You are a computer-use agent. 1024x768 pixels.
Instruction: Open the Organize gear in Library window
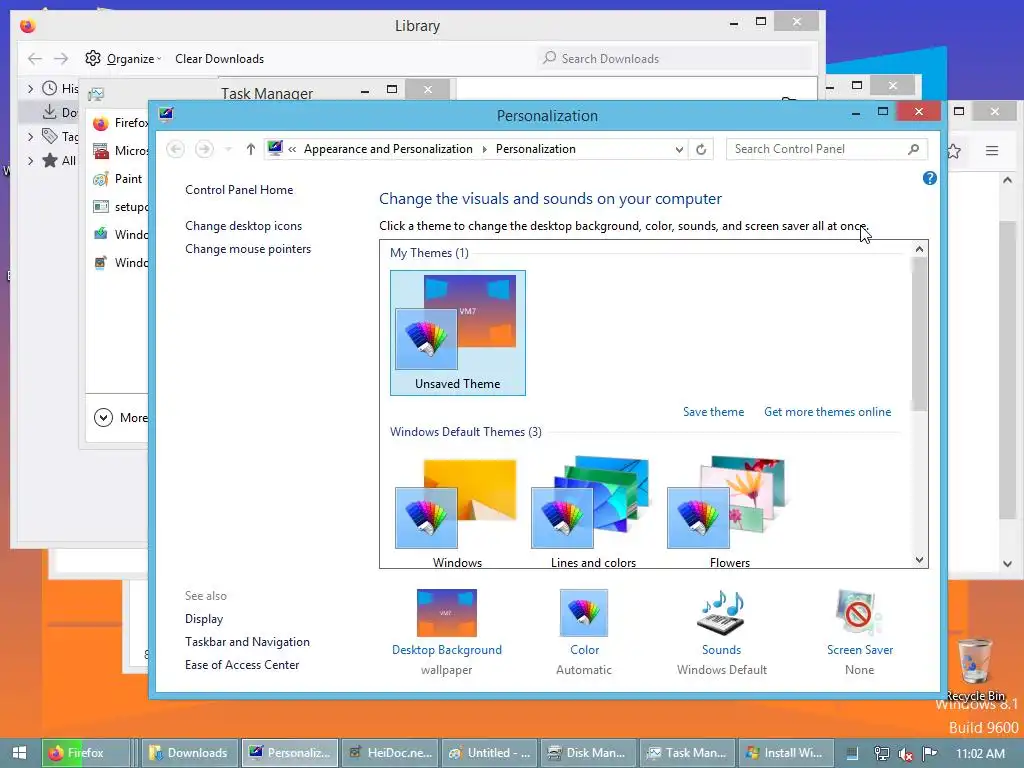(x=93, y=58)
